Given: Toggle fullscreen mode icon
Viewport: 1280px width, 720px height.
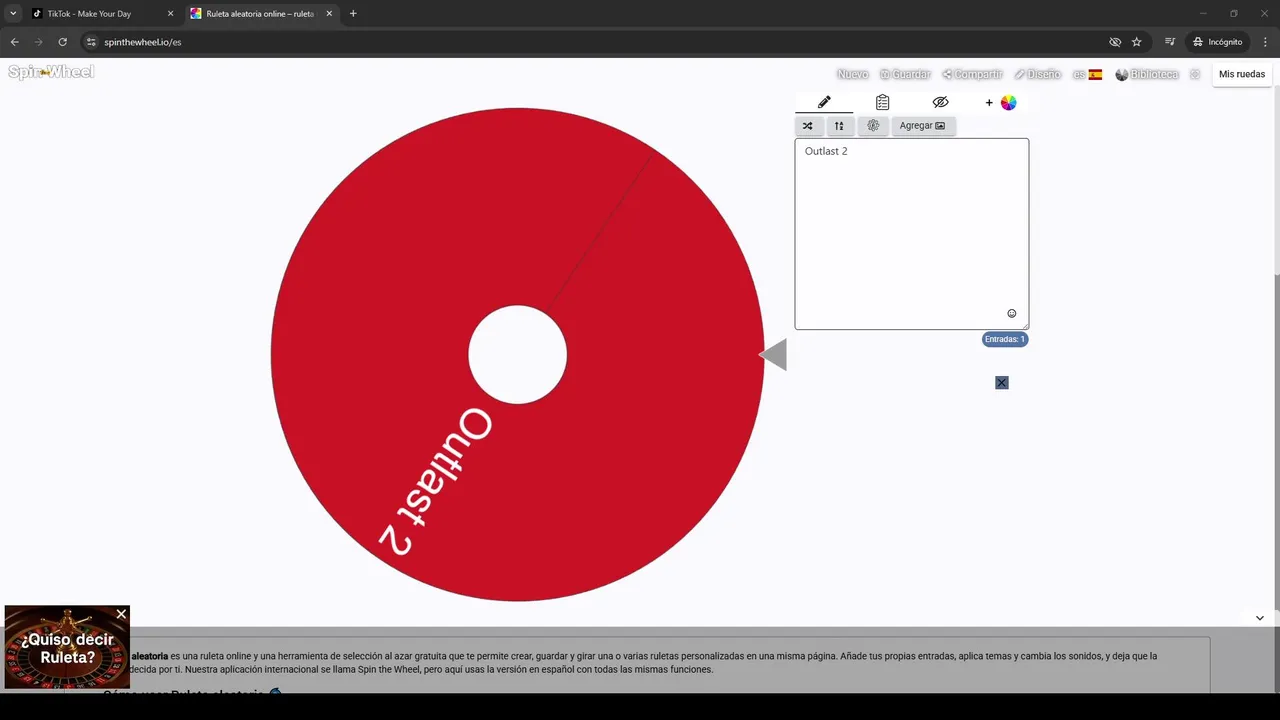Looking at the screenshot, I should pyautogui.click(x=1195, y=75).
